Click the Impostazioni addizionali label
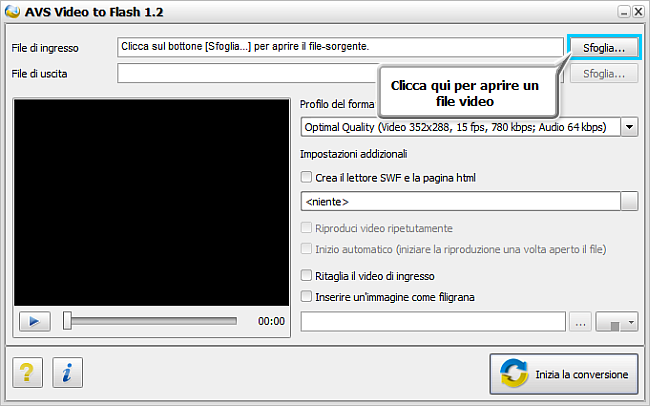Screen dimensions: 650x406 click(354, 154)
